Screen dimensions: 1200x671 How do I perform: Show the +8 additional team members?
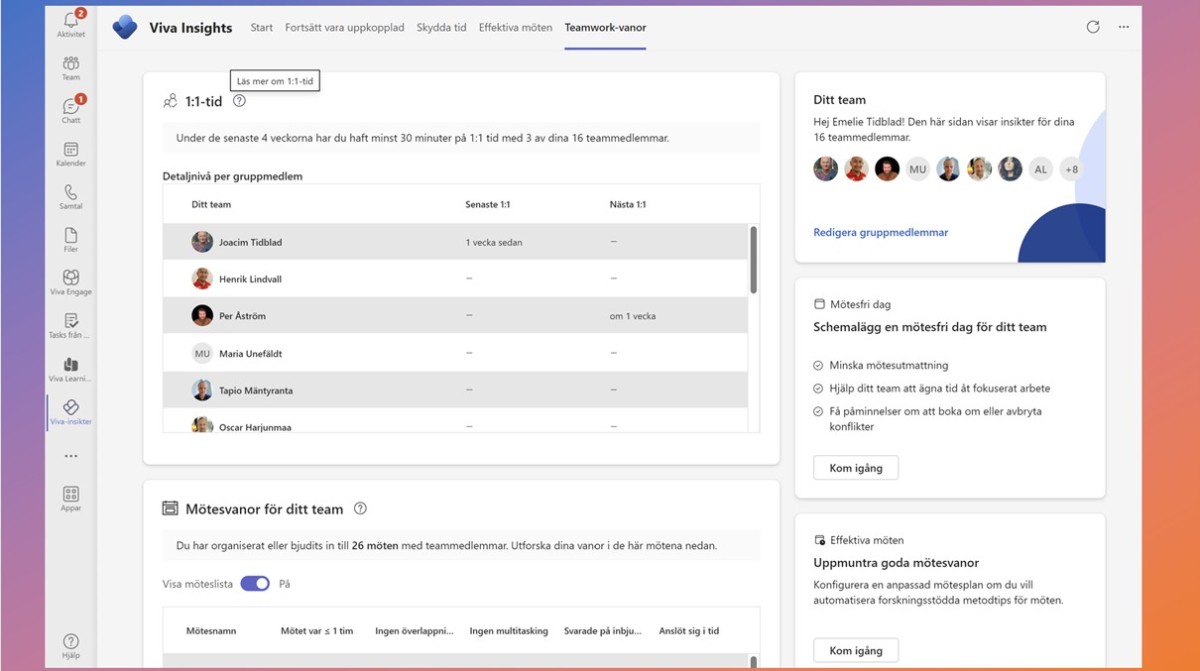(x=1072, y=169)
